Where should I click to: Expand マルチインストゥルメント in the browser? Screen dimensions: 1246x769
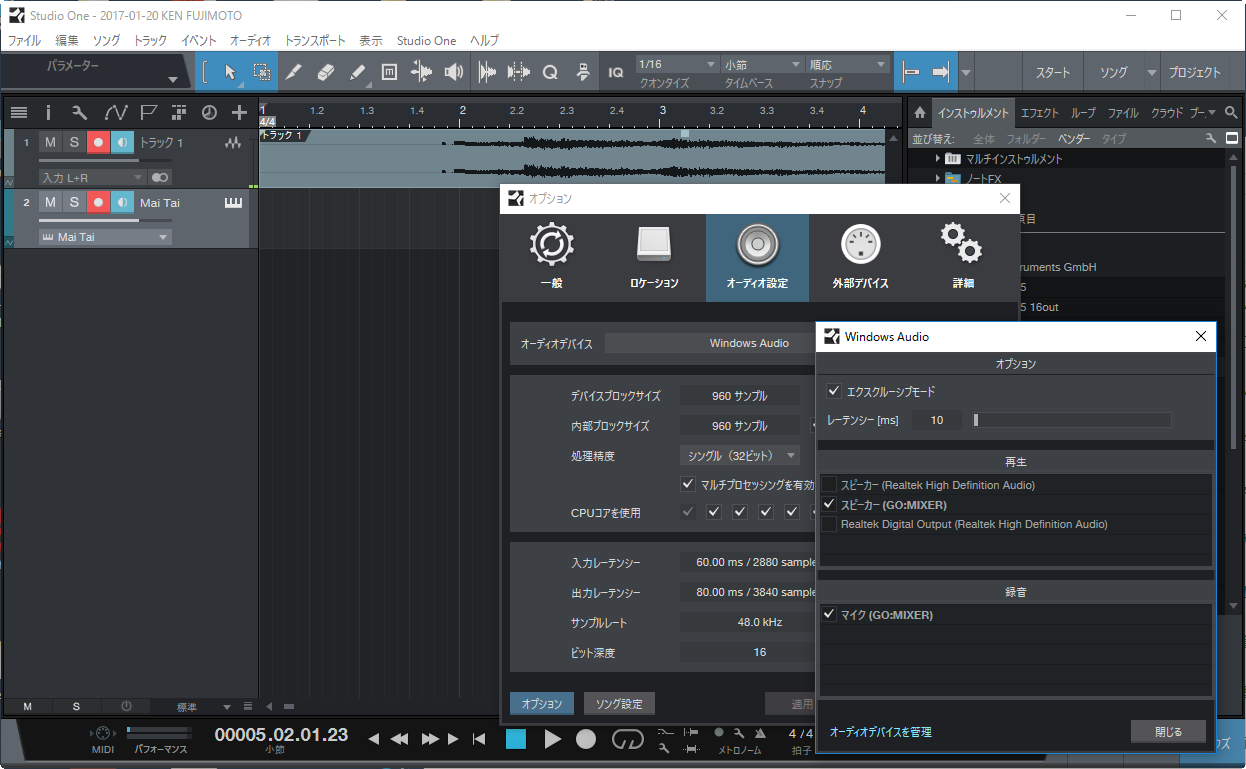[x=938, y=159]
